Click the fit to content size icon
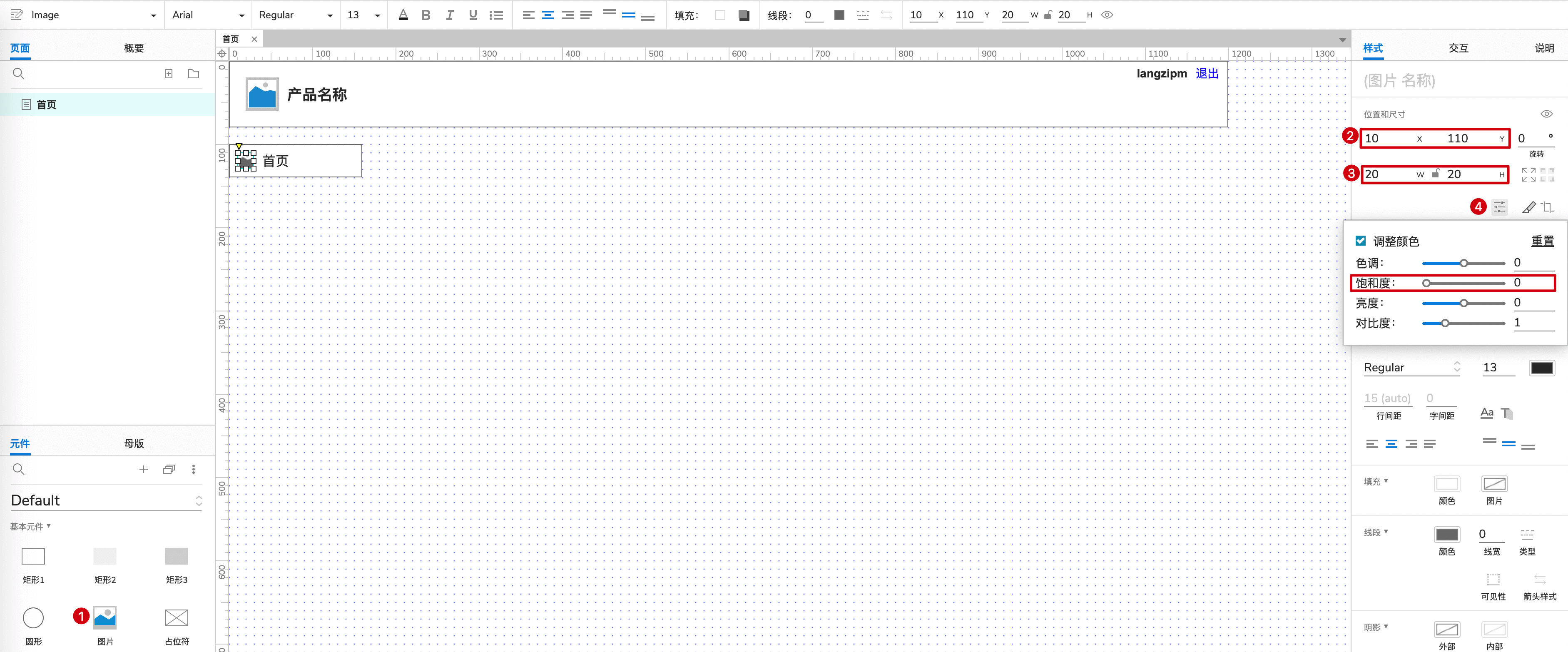The height and width of the screenshot is (652, 1568). [1528, 175]
